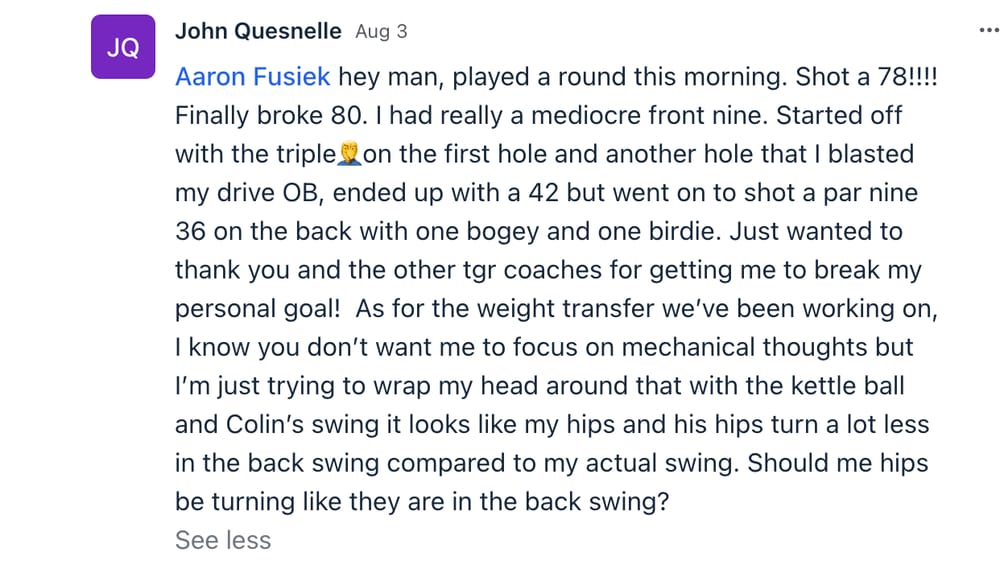Collapse the comment with See less
This screenshot has height=573, width=1000.
[223, 540]
